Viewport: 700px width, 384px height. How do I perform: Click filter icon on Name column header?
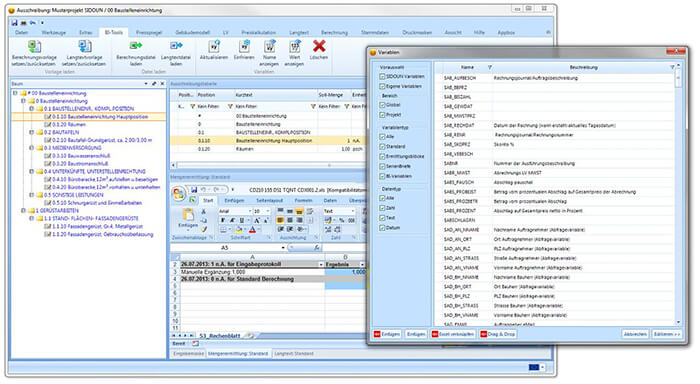tap(490, 67)
